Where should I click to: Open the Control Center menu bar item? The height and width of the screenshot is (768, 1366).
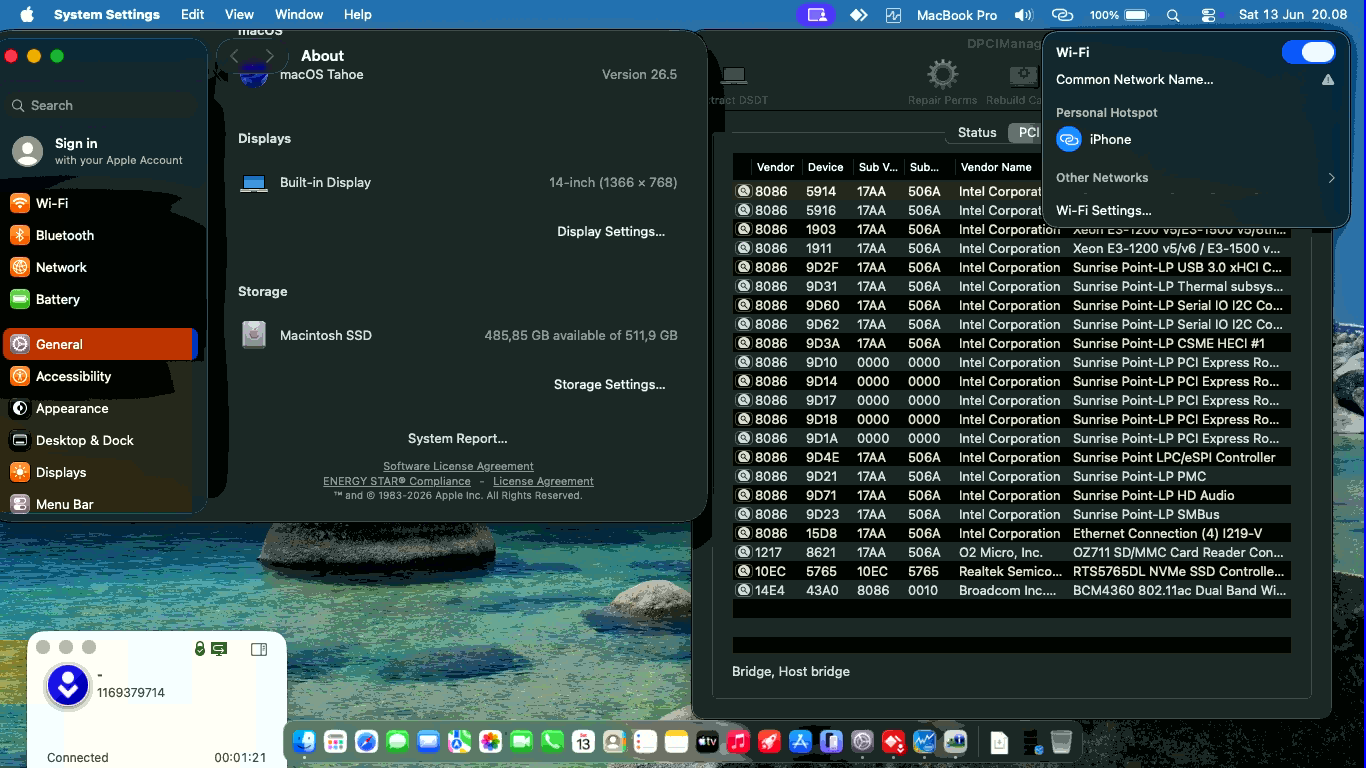[1208, 15]
